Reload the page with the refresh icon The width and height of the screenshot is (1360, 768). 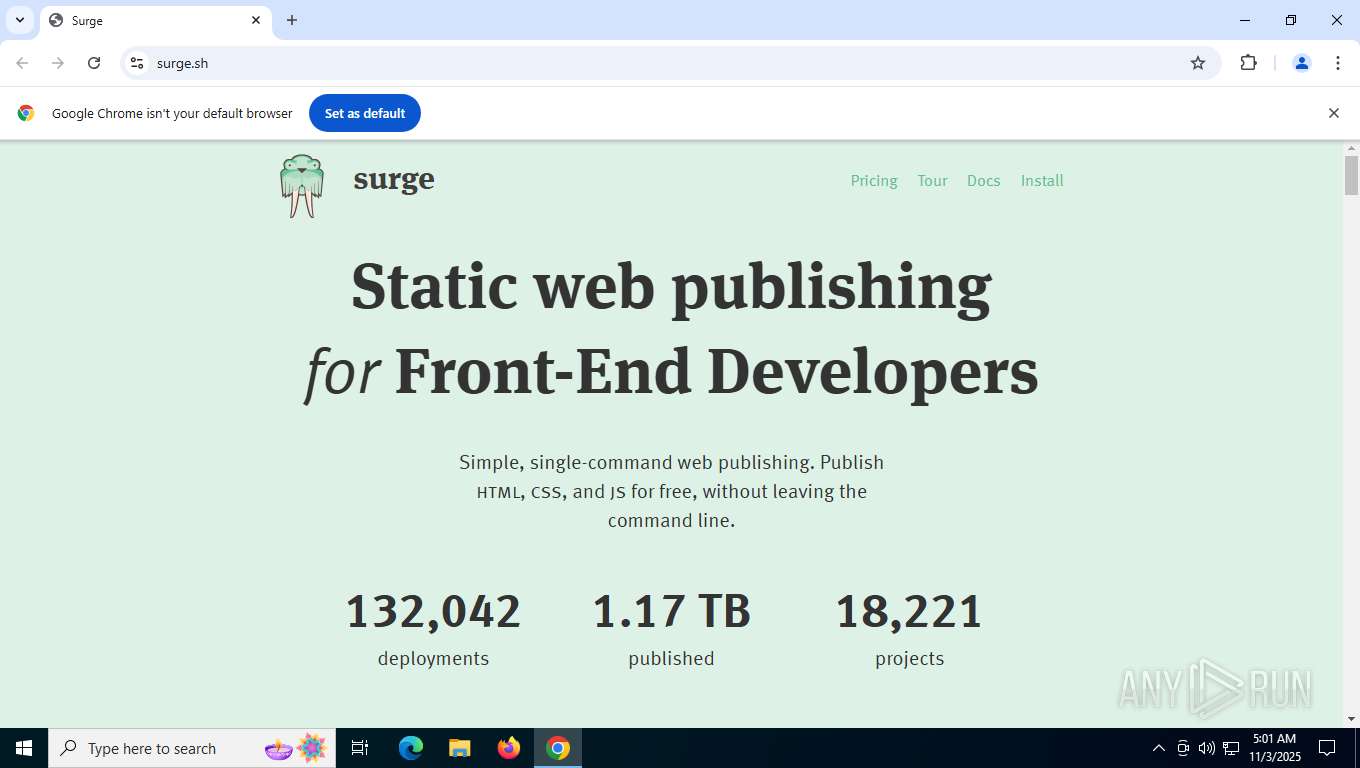pyautogui.click(x=94, y=63)
